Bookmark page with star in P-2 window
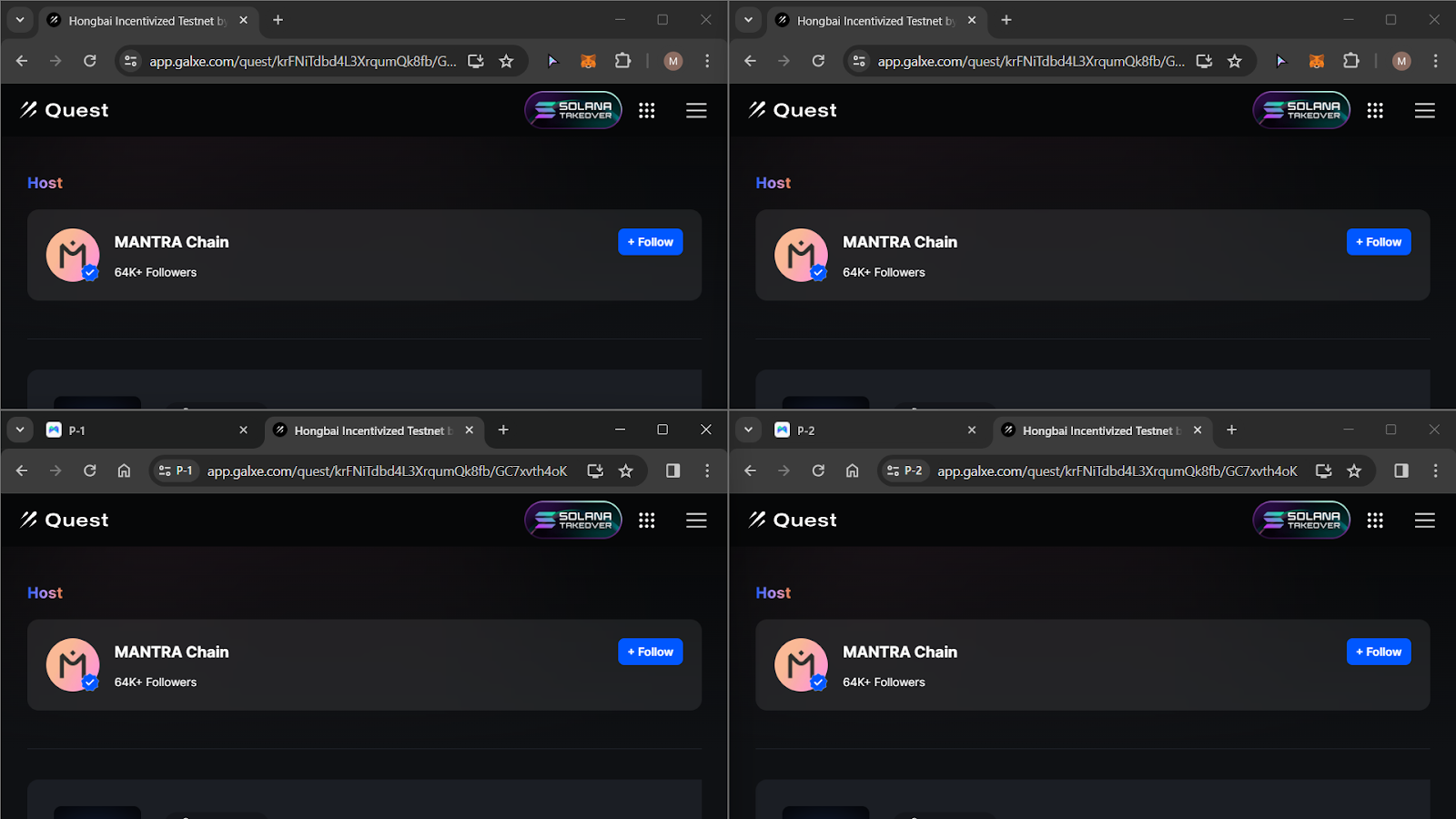Screen dimensions: 1456x819 1354,470
